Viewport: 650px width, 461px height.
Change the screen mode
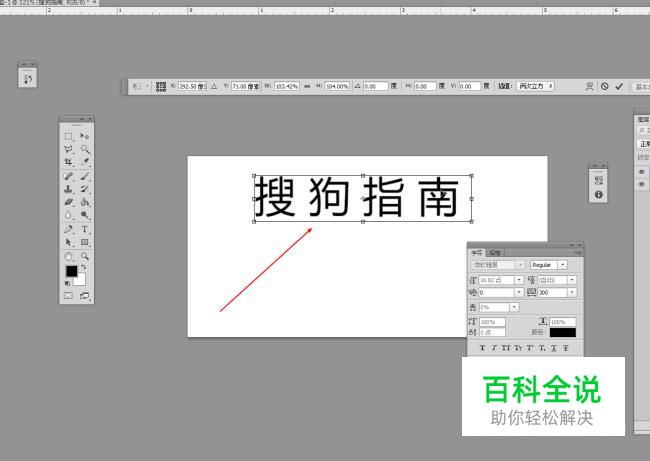point(85,296)
